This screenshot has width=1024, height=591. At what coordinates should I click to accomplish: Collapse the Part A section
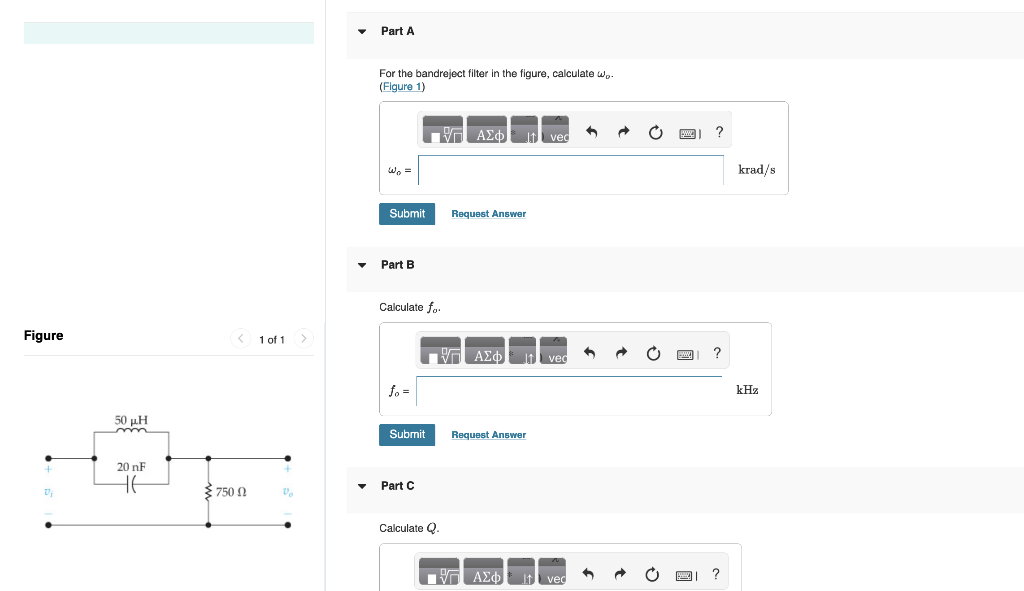(362, 31)
